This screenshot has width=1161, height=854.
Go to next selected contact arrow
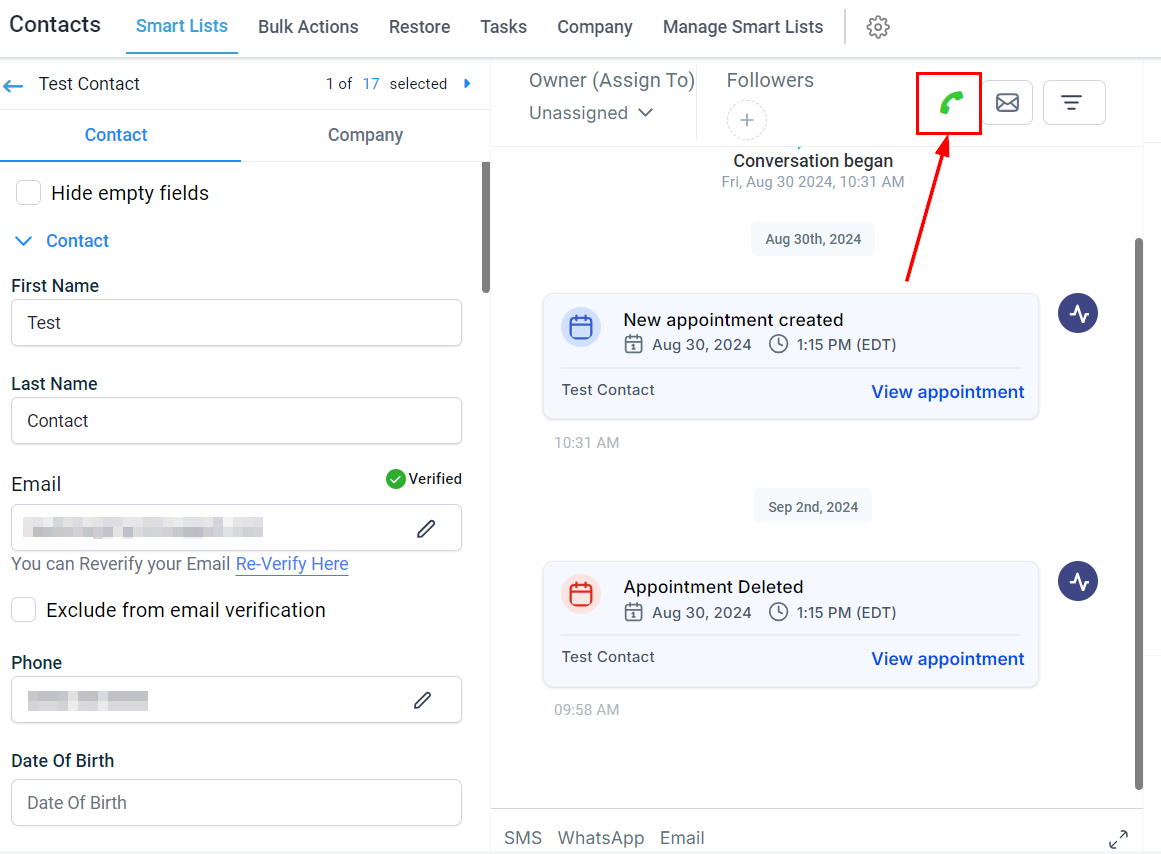(467, 84)
